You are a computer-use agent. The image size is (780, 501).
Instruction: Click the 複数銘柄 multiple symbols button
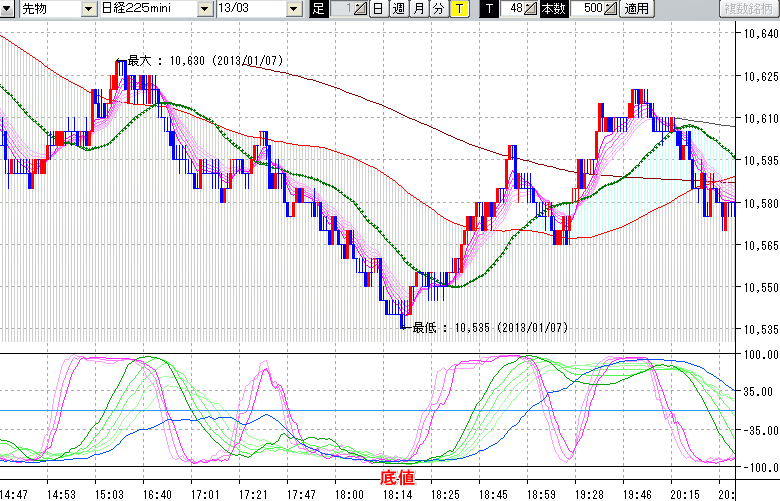751,9
